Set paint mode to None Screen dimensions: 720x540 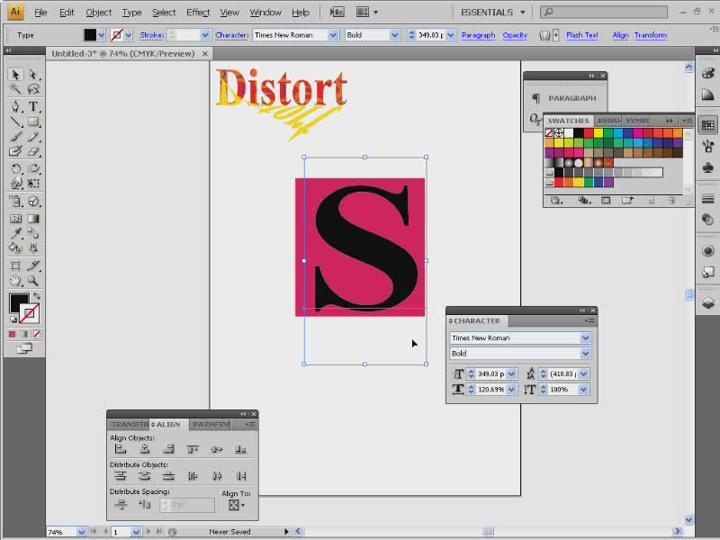tap(37, 334)
